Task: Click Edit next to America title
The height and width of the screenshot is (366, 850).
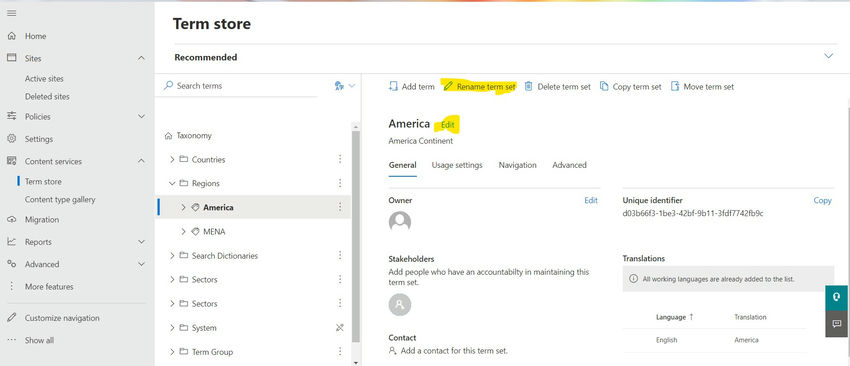Action: pos(448,125)
